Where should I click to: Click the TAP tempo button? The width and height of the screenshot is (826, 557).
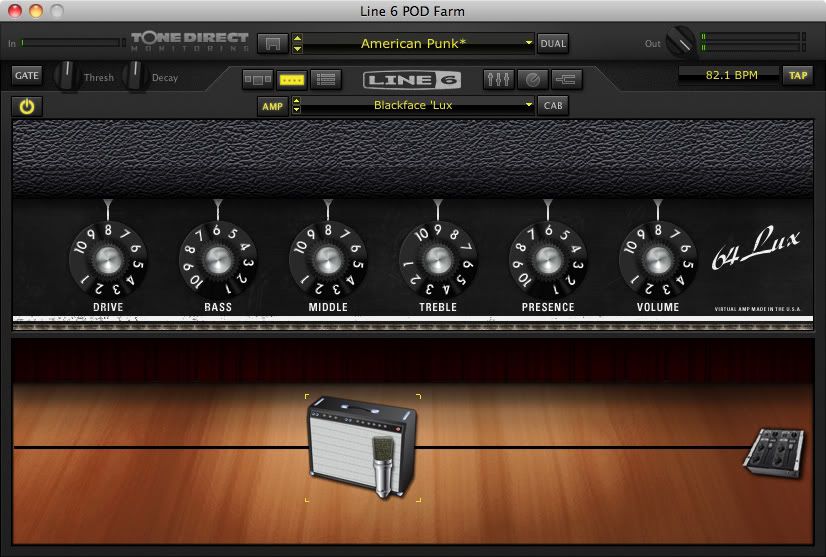[x=798, y=76]
